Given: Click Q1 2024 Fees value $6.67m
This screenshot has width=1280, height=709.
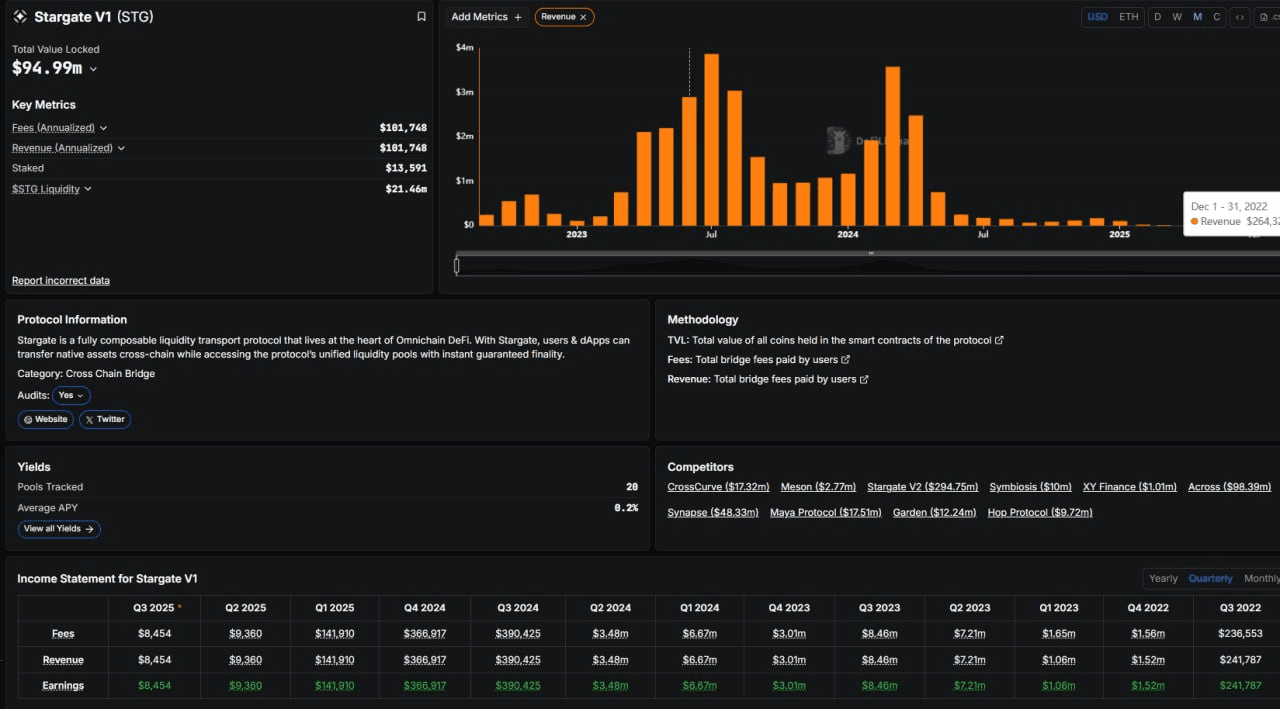Looking at the screenshot, I should coord(699,634).
